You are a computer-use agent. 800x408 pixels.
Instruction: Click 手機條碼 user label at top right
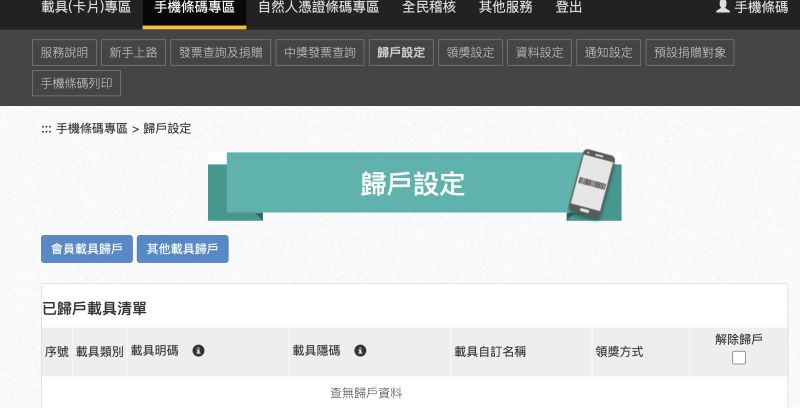click(761, 7)
